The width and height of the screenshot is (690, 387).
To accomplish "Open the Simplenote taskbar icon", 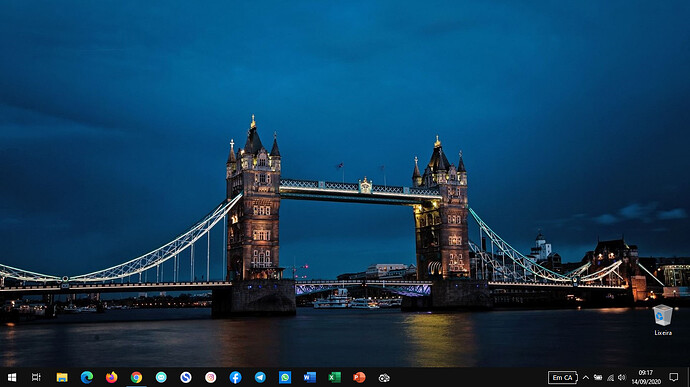I will (x=186, y=377).
